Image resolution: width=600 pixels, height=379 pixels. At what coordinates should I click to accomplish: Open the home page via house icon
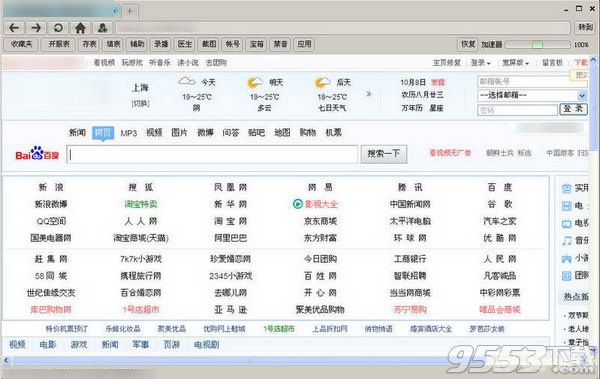(80, 28)
